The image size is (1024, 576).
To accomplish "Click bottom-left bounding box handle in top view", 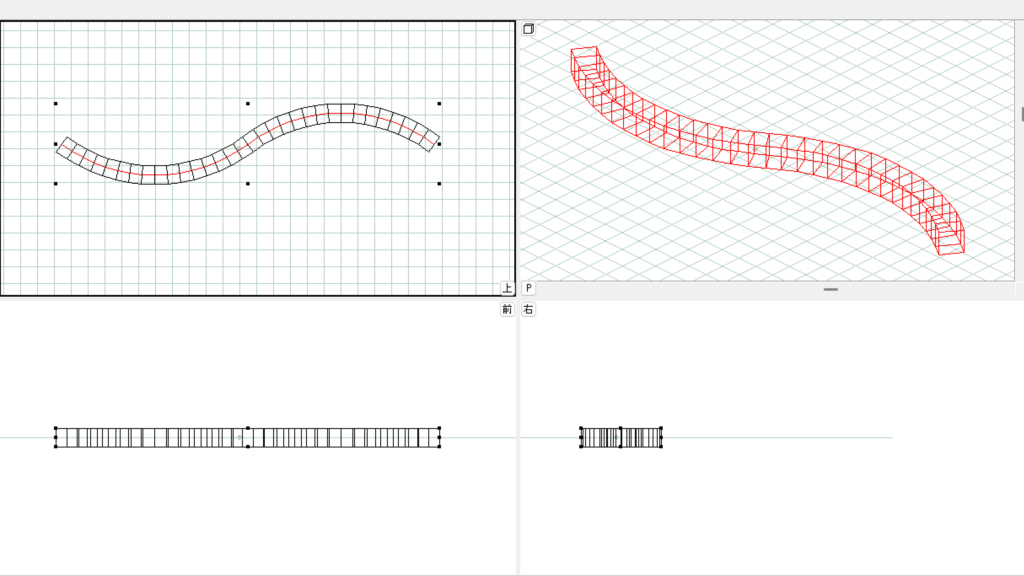I will [x=56, y=184].
